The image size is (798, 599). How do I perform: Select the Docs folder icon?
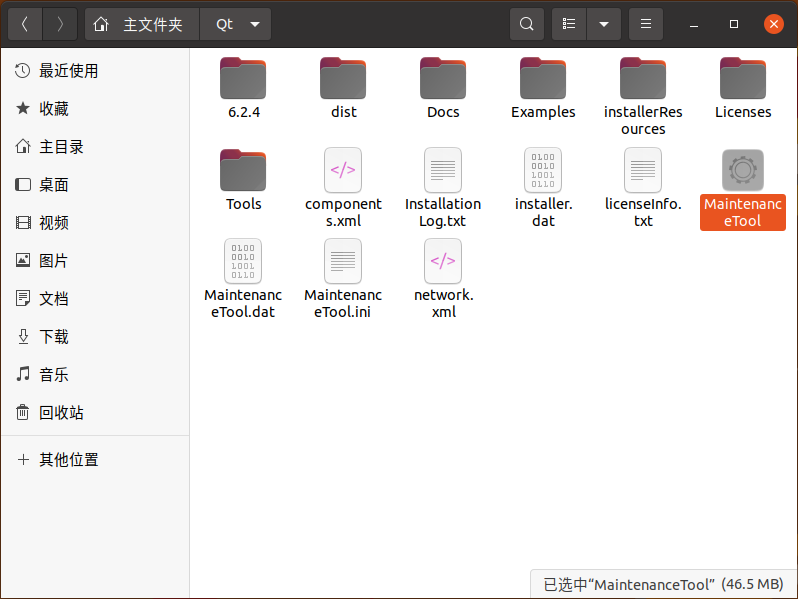(x=443, y=78)
